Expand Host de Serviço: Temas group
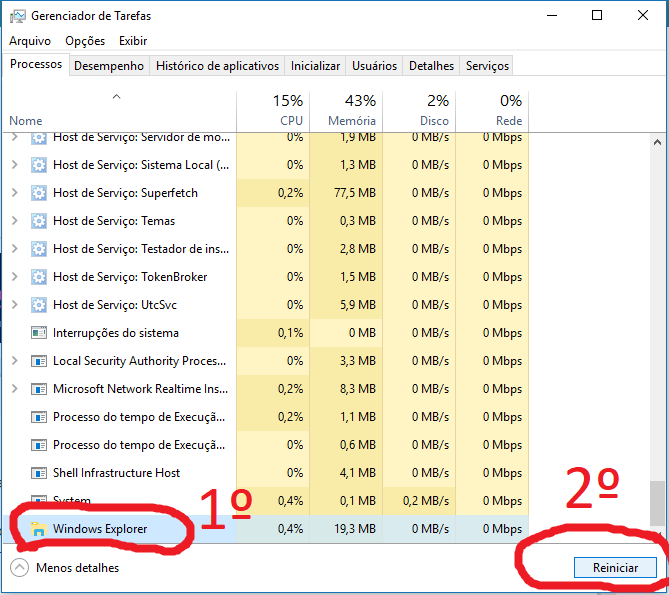This screenshot has width=669, height=595. (15, 221)
